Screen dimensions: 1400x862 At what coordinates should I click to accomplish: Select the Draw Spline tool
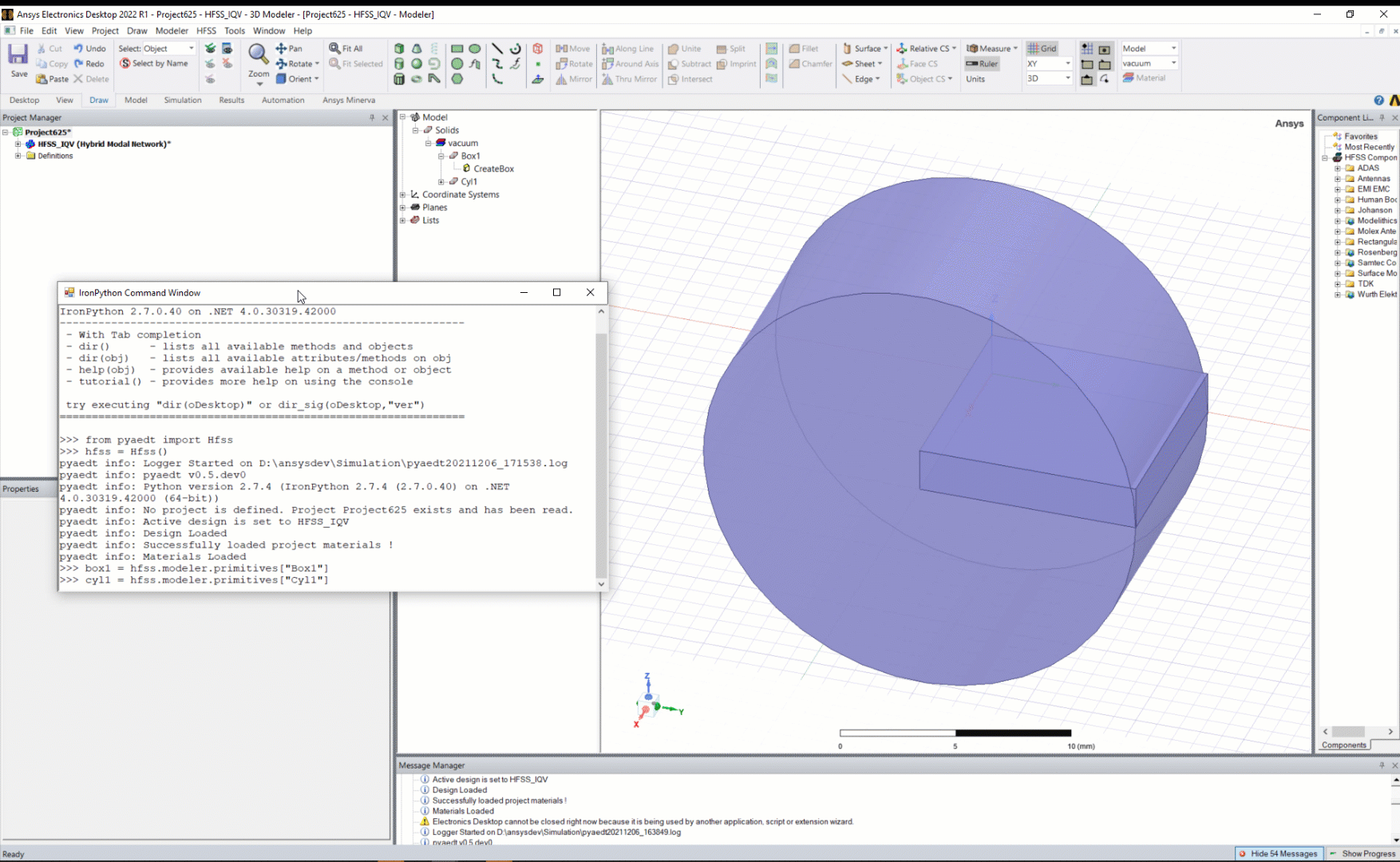pos(497,64)
